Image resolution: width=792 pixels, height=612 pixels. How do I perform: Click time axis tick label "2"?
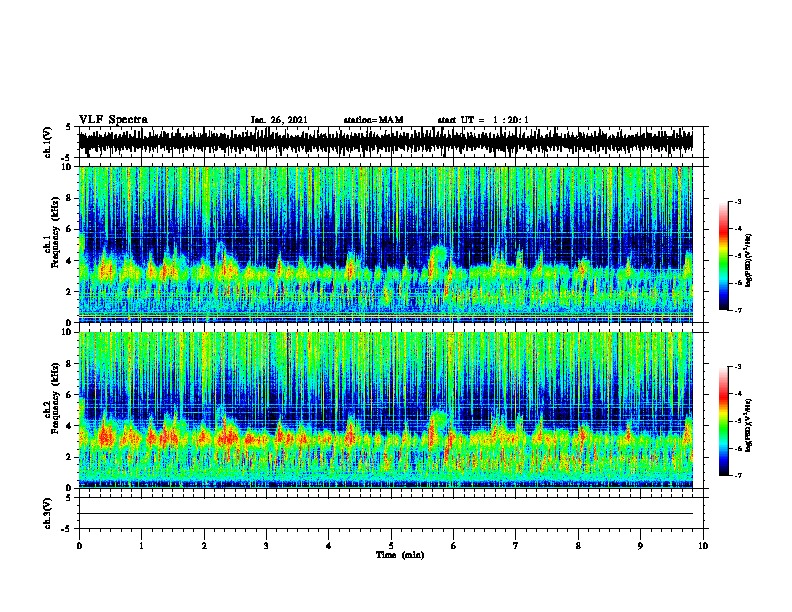(204, 546)
